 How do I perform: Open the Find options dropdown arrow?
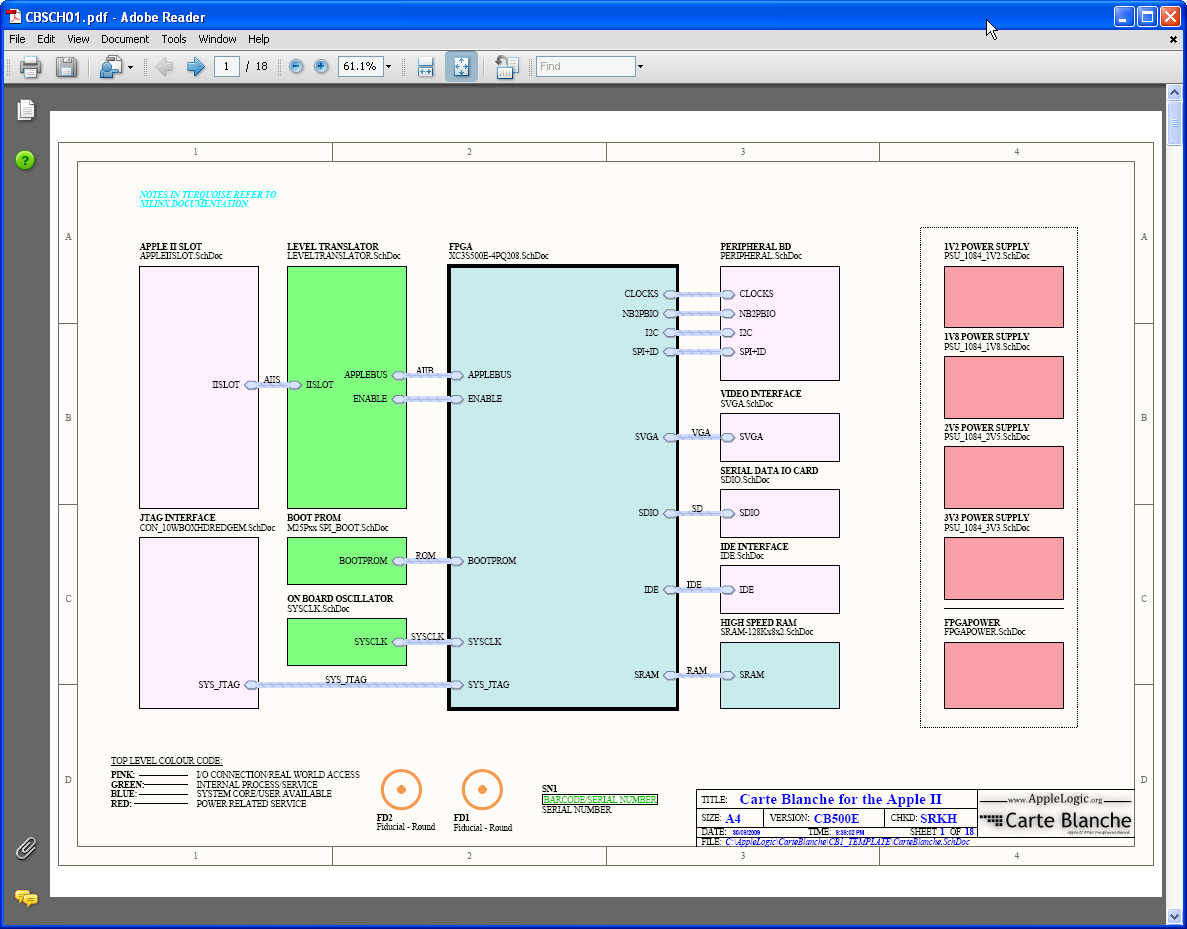(x=640, y=67)
